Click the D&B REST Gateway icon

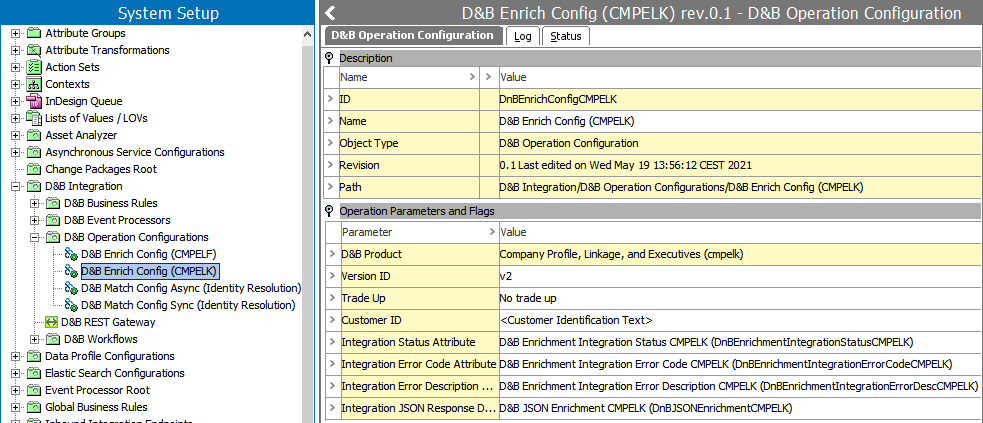52,322
